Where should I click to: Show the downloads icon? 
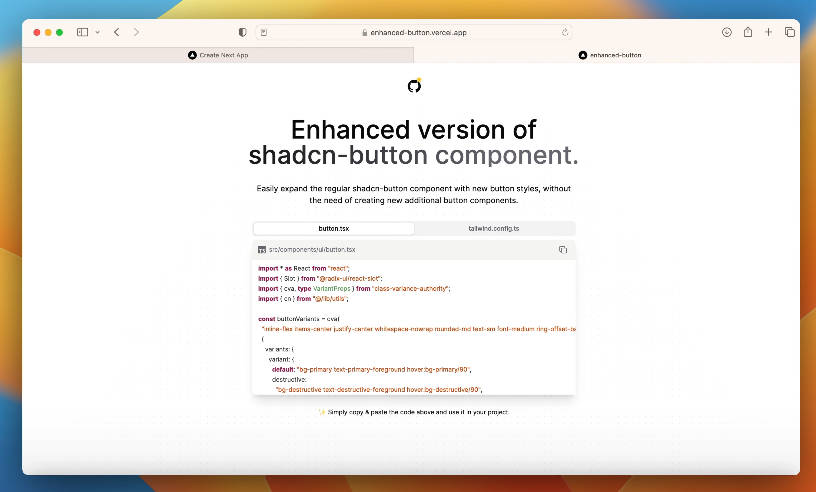(x=727, y=32)
